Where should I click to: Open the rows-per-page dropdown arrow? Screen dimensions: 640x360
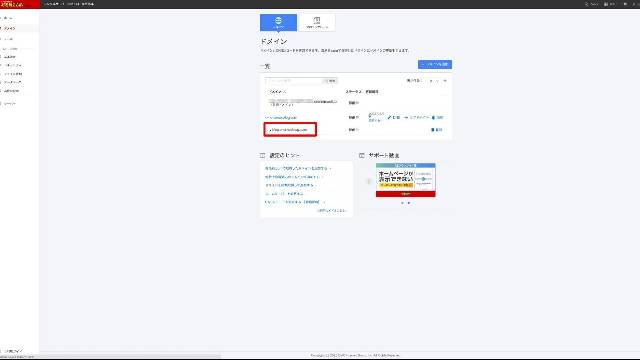(x=445, y=81)
